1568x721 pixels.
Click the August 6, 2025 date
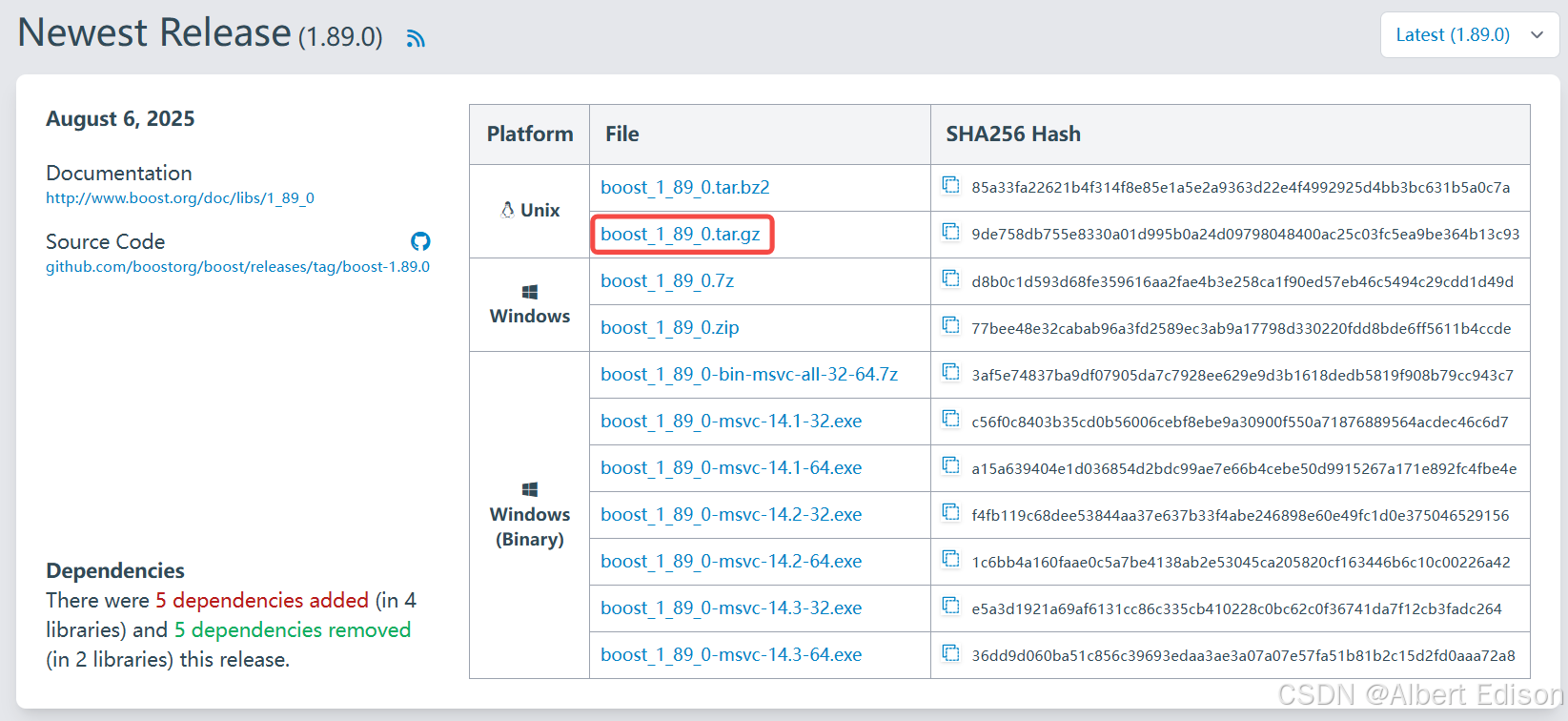pos(120,119)
